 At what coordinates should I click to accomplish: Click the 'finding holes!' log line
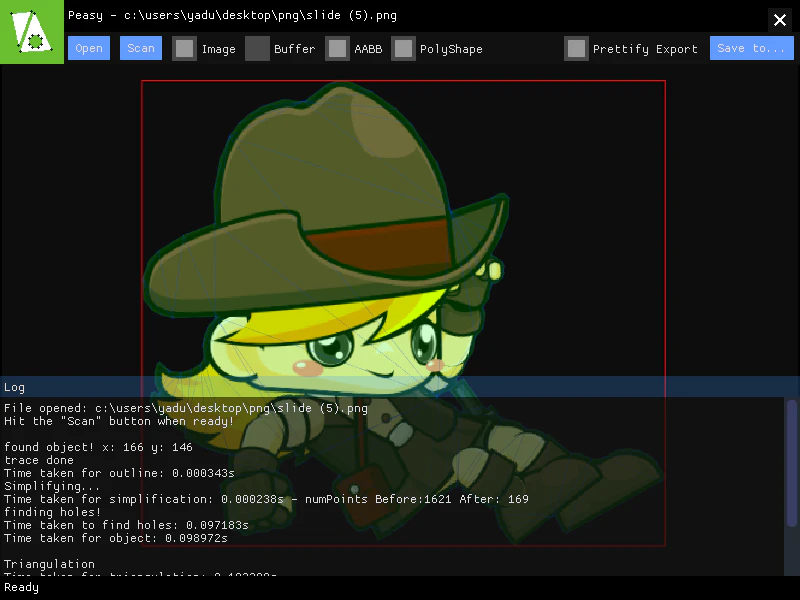[52, 512]
